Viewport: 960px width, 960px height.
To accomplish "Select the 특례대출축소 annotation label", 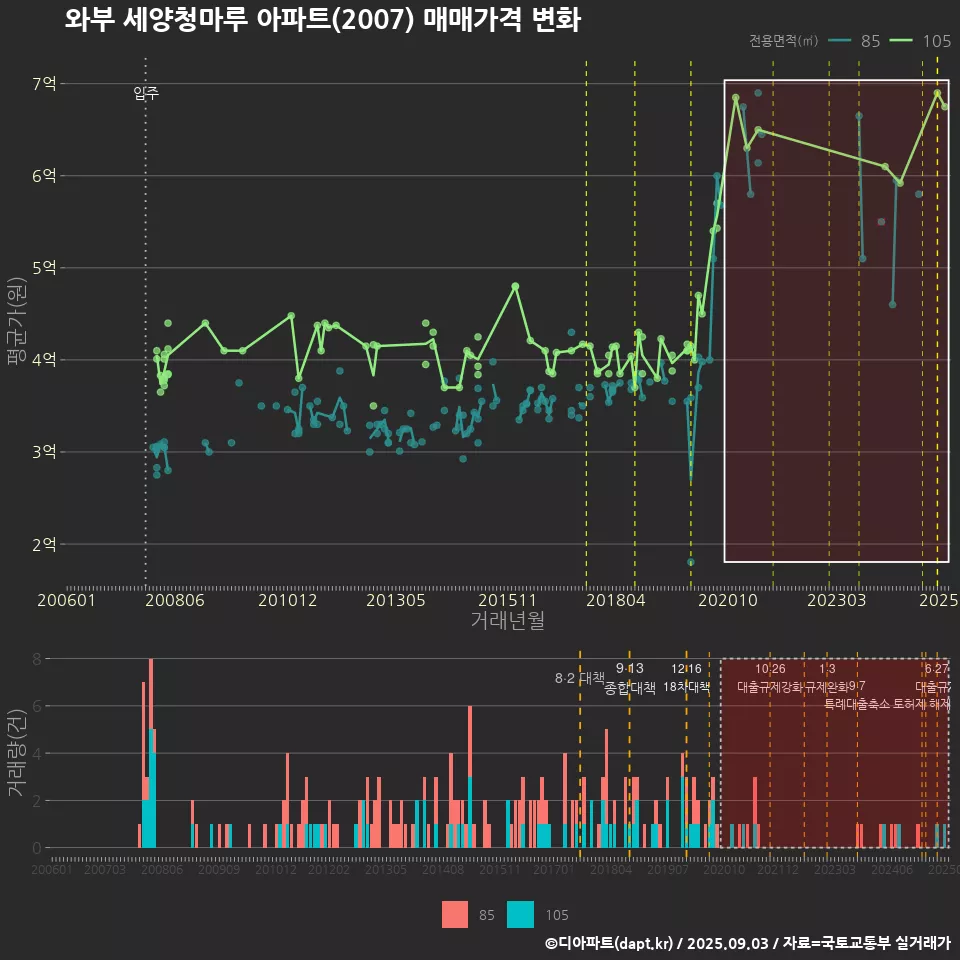I will 856,703.
